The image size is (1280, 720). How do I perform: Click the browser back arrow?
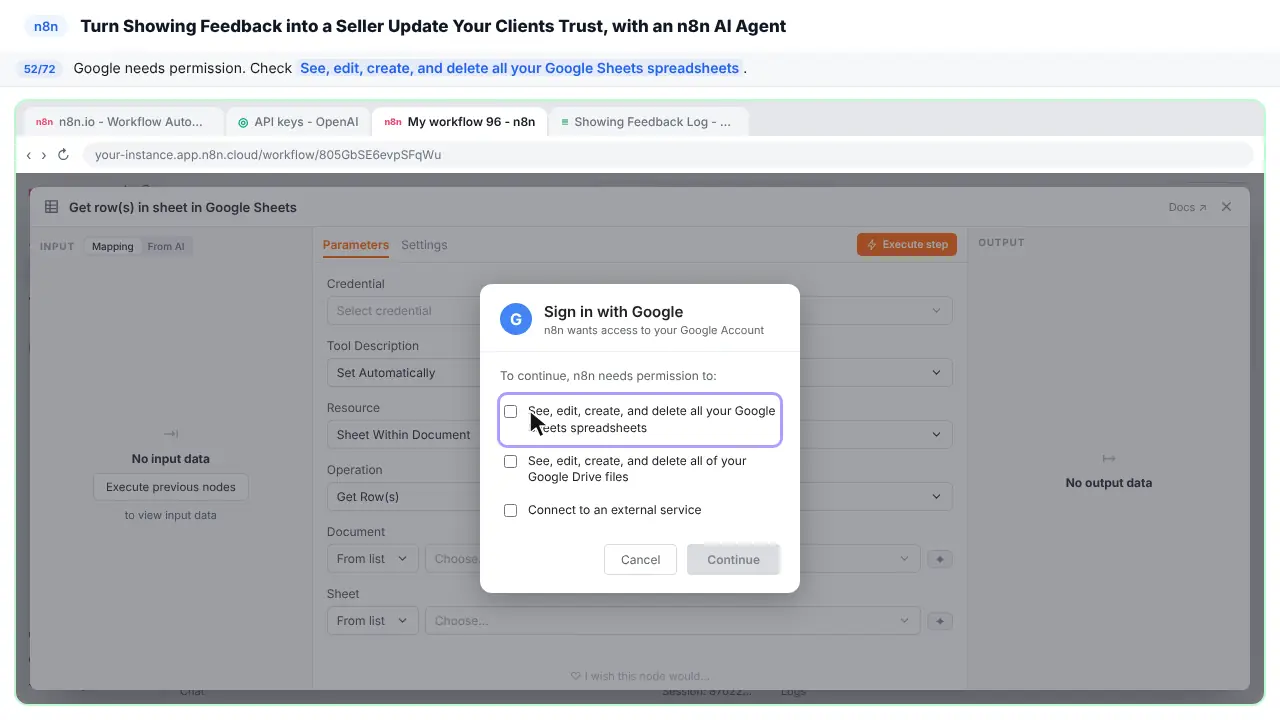point(29,155)
